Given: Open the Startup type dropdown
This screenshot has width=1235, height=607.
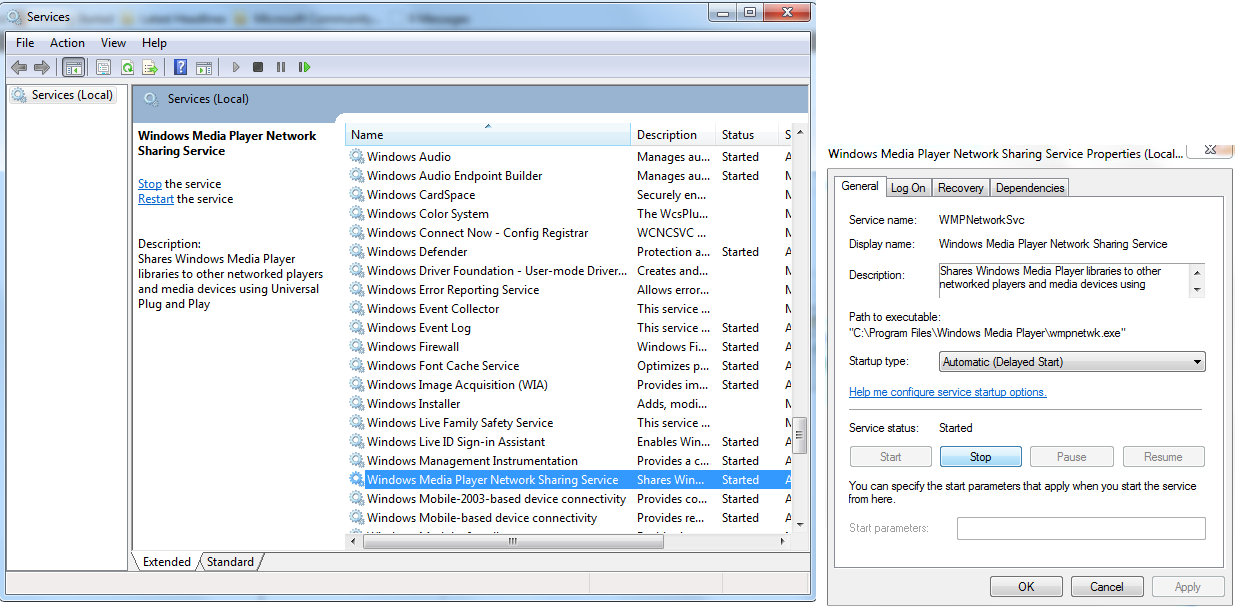Looking at the screenshot, I should (x=1072, y=362).
